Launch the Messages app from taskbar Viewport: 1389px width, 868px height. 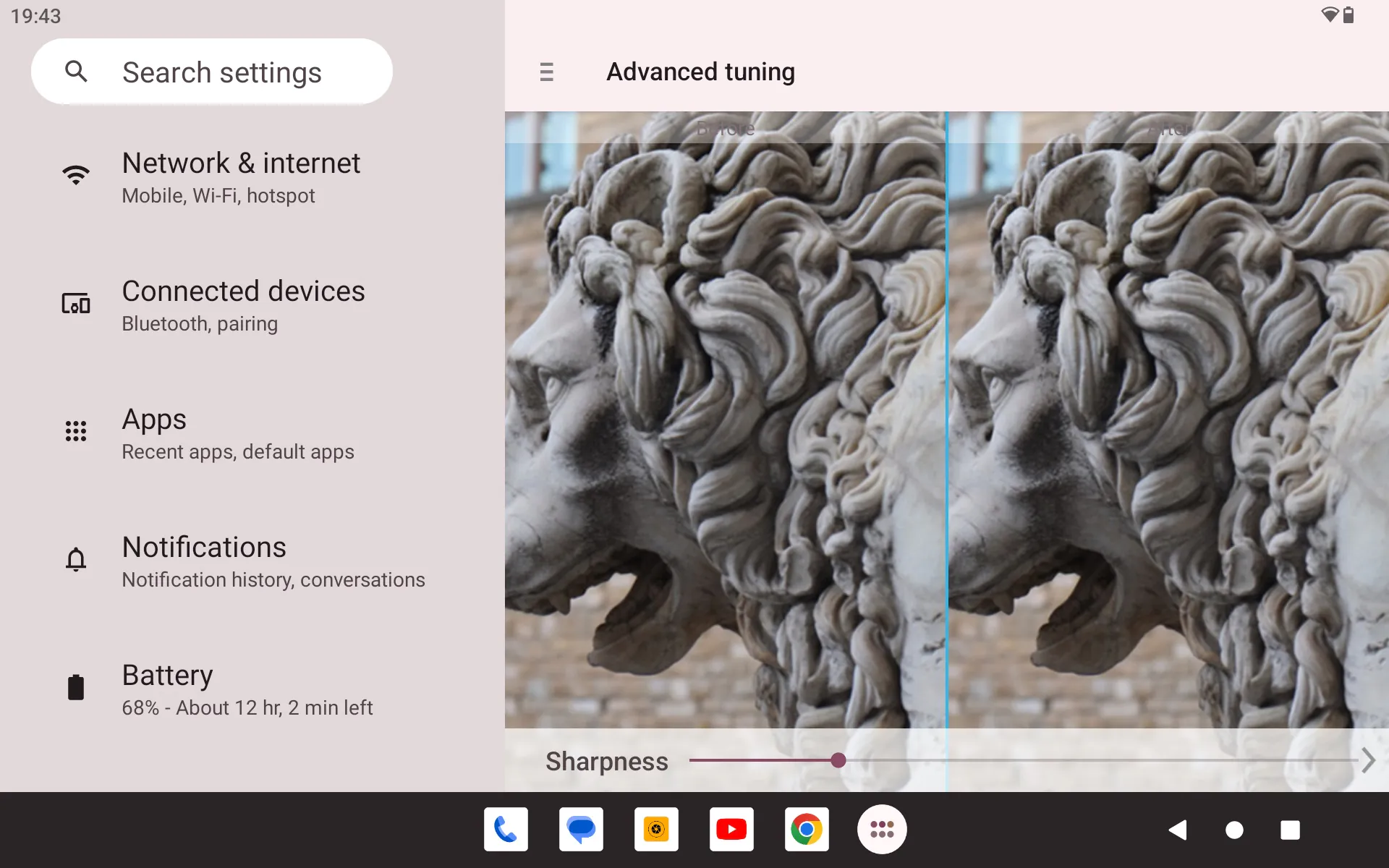[x=581, y=830]
